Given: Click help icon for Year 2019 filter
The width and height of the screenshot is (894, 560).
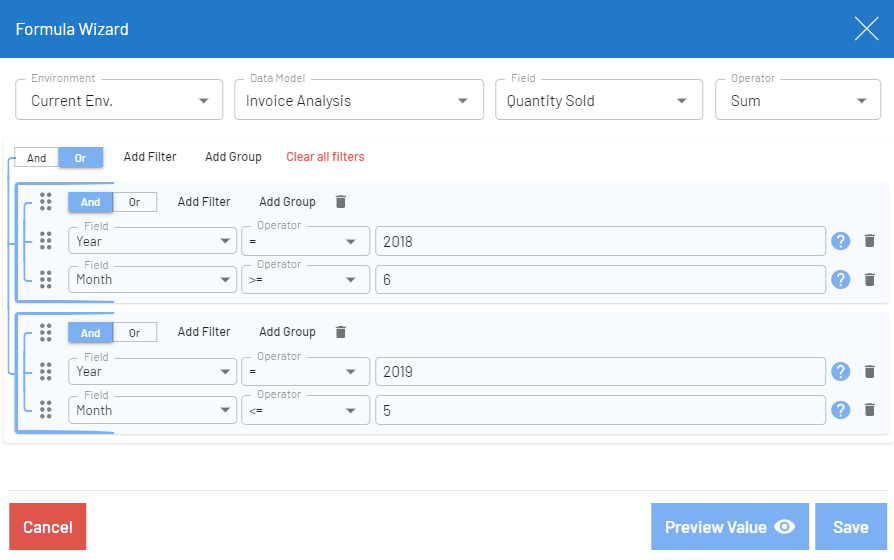Looking at the screenshot, I should (842, 371).
